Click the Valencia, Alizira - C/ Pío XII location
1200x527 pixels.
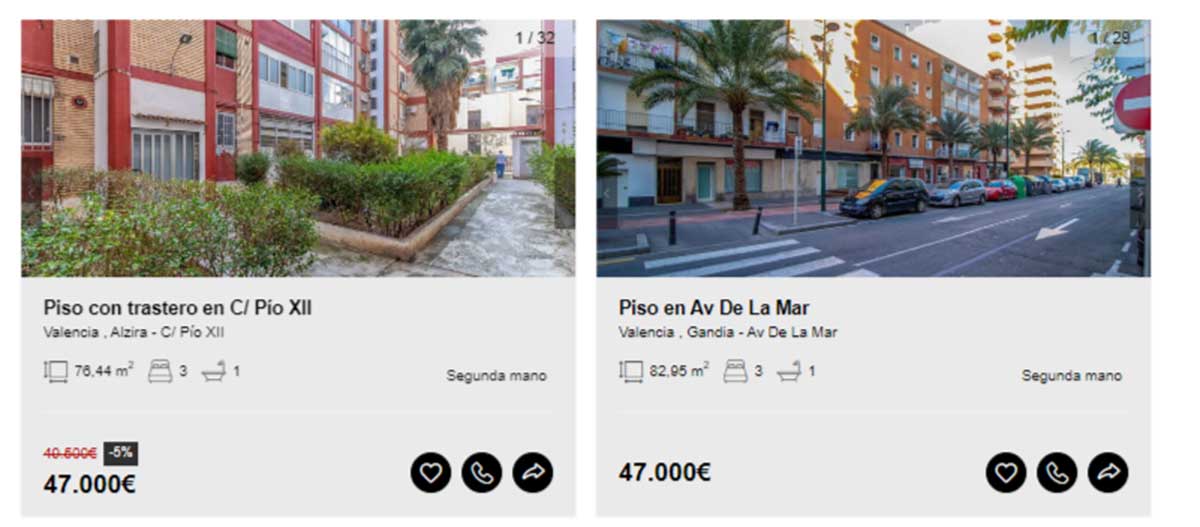coord(134,332)
